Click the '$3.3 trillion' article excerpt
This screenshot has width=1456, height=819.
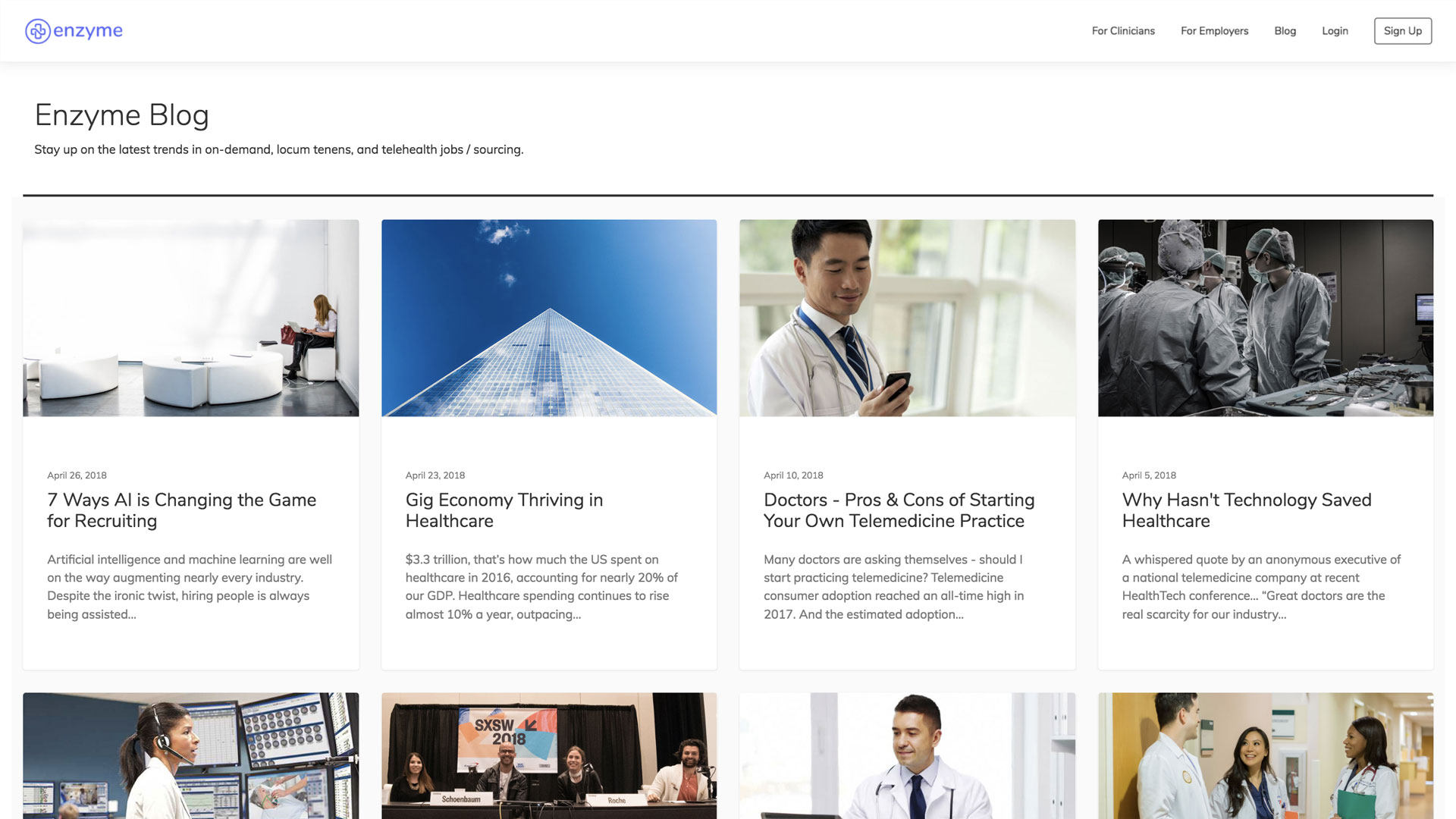click(541, 587)
